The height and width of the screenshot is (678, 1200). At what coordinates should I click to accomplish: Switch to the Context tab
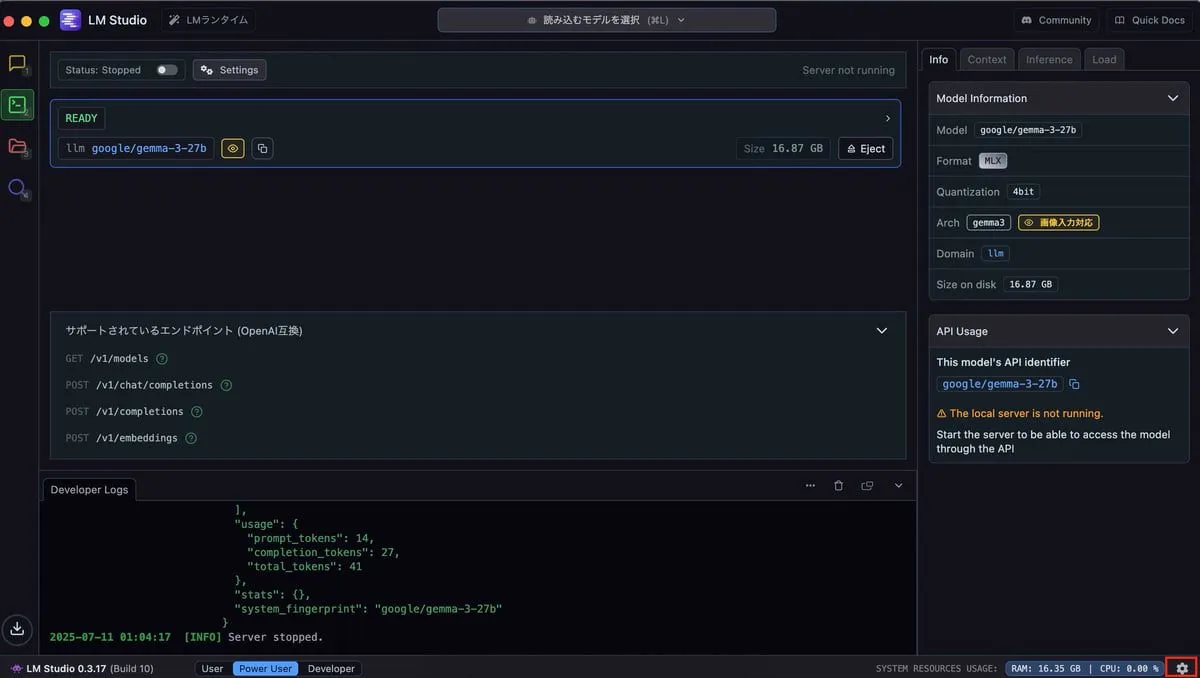986,60
